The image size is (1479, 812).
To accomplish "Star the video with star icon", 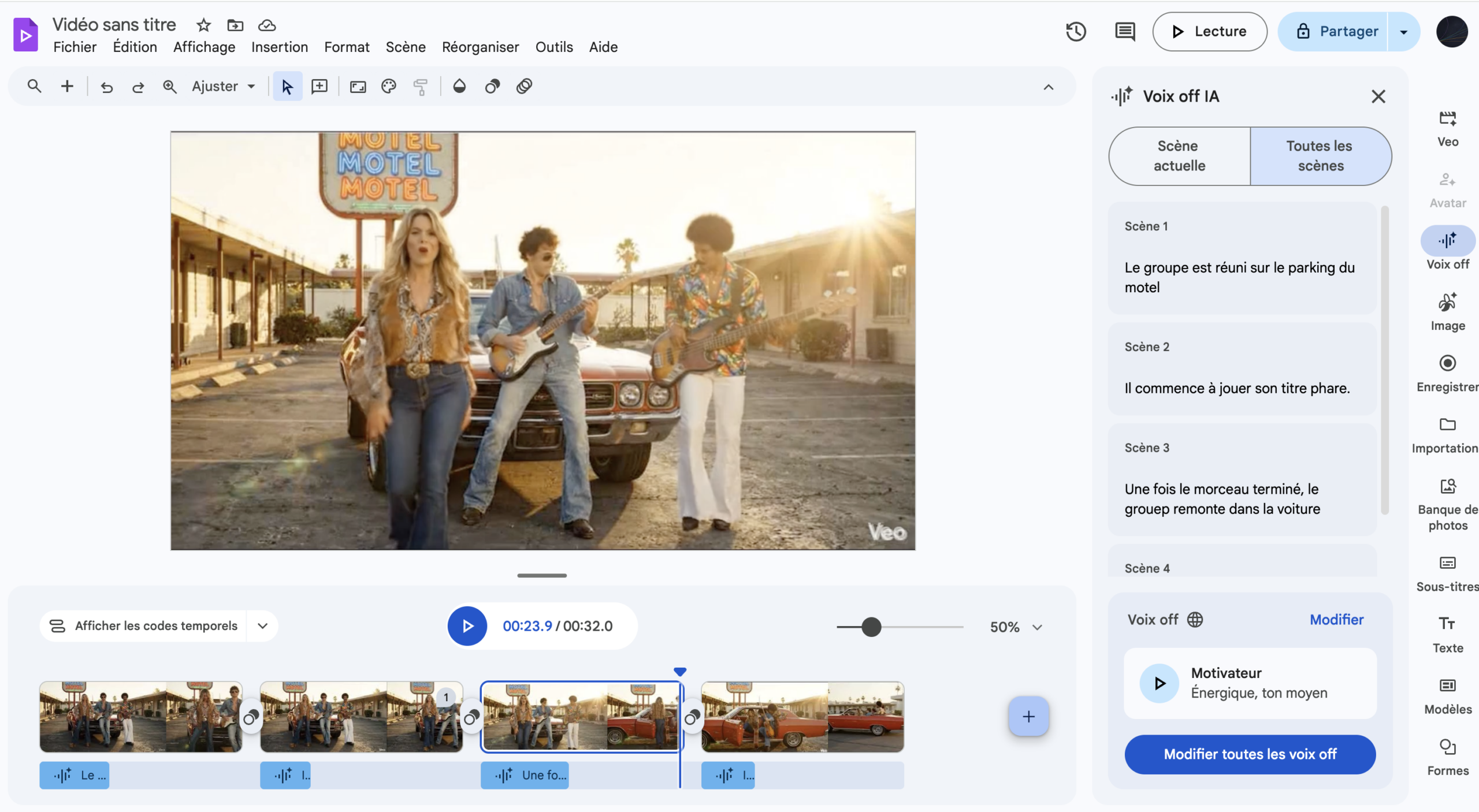I will (x=203, y=25).
